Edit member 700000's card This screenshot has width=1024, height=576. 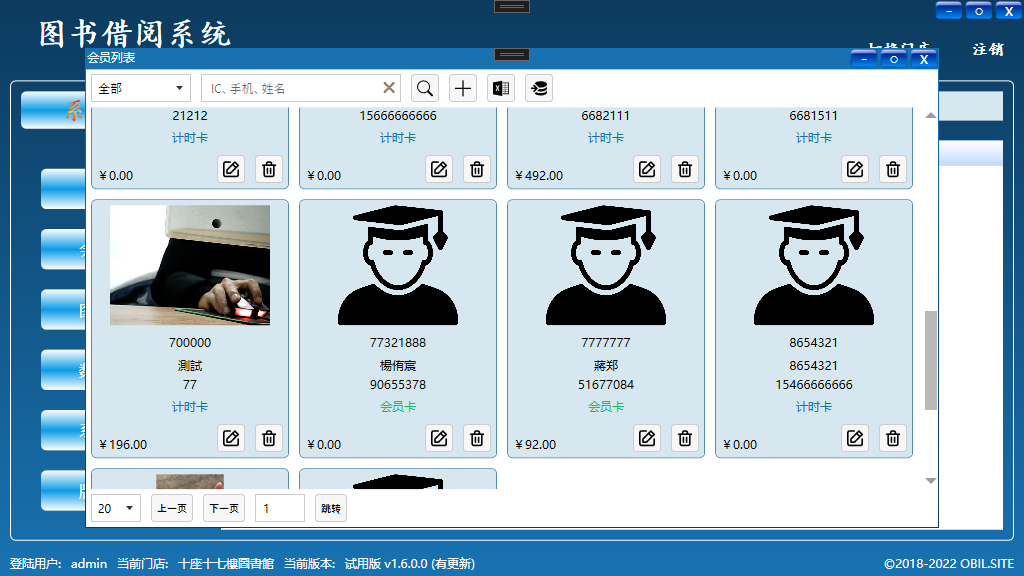(x=231, y=438)
